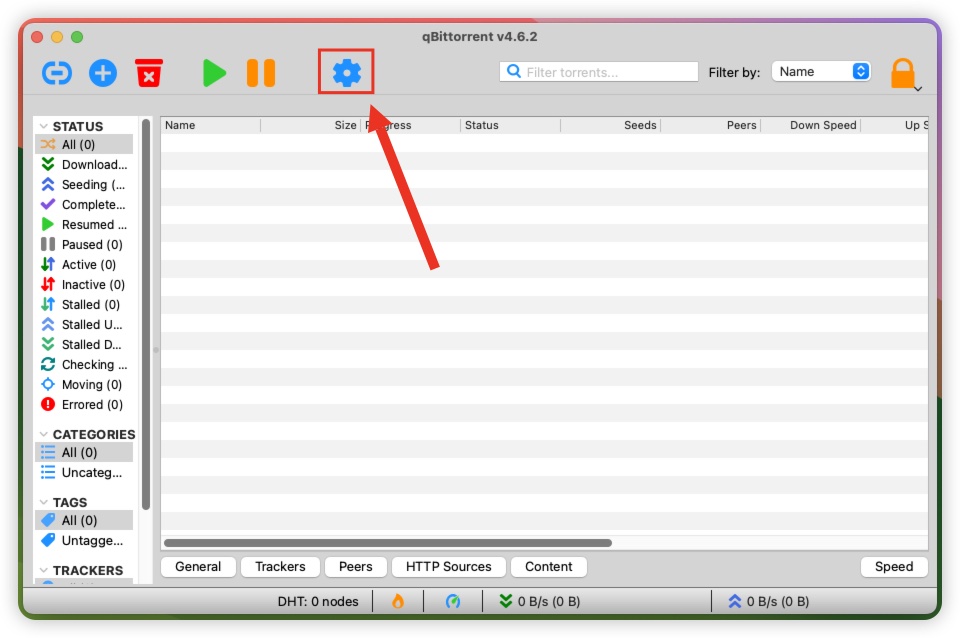Toggle alternative speed limits gauge icon

click(x=452, y=601)
